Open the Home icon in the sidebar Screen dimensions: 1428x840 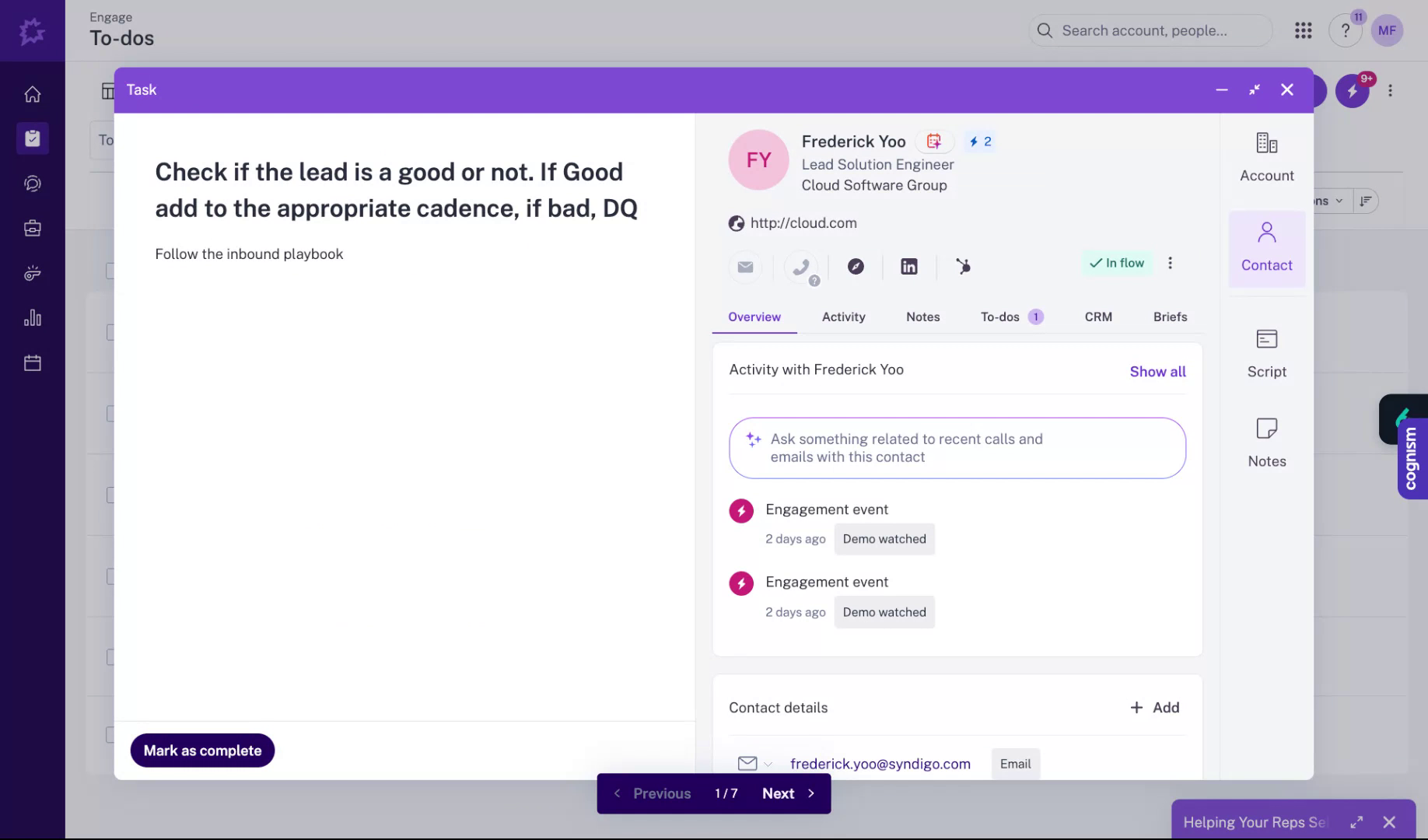32,93
